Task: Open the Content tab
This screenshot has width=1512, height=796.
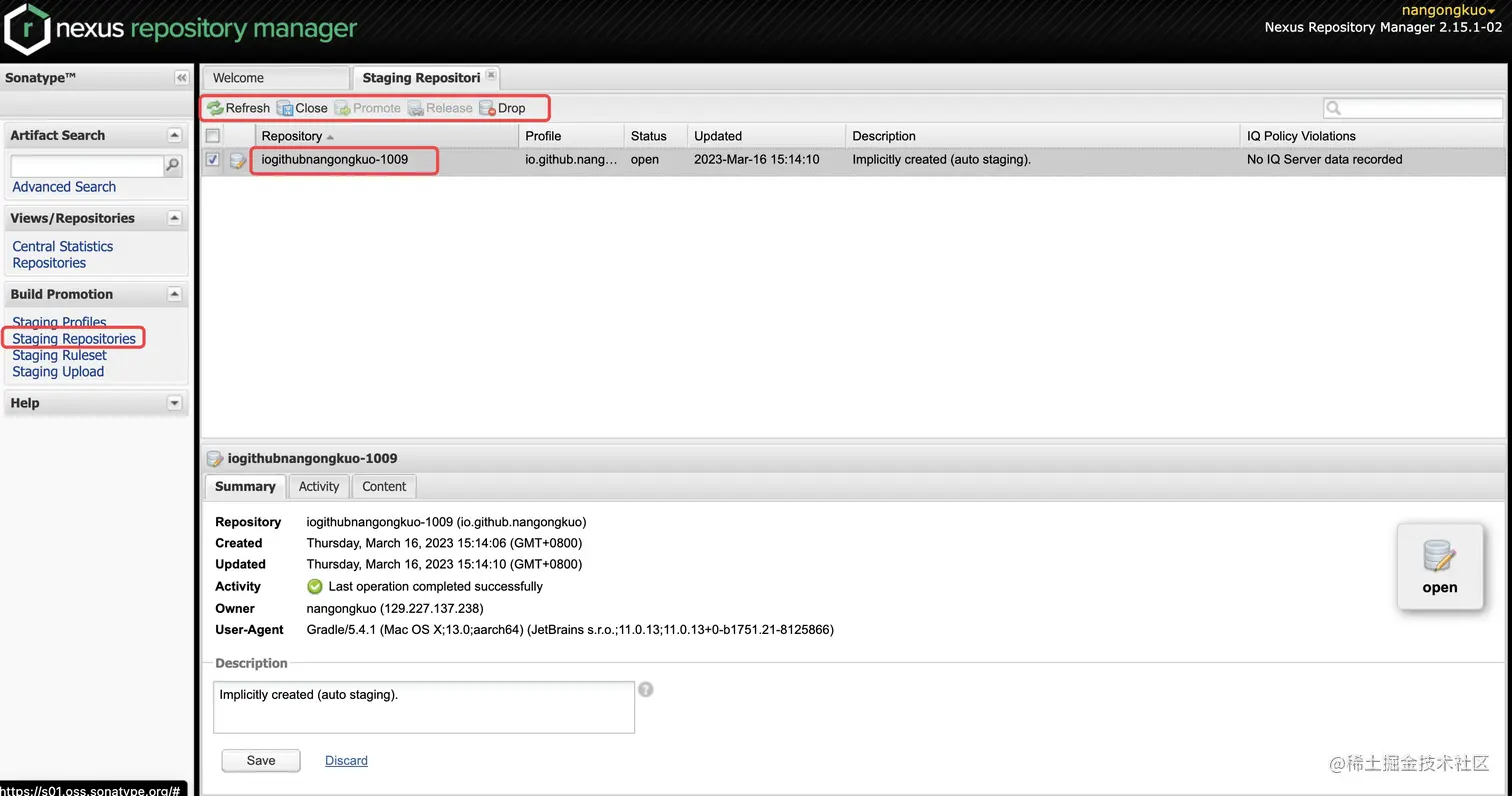Action: (384, 486)
